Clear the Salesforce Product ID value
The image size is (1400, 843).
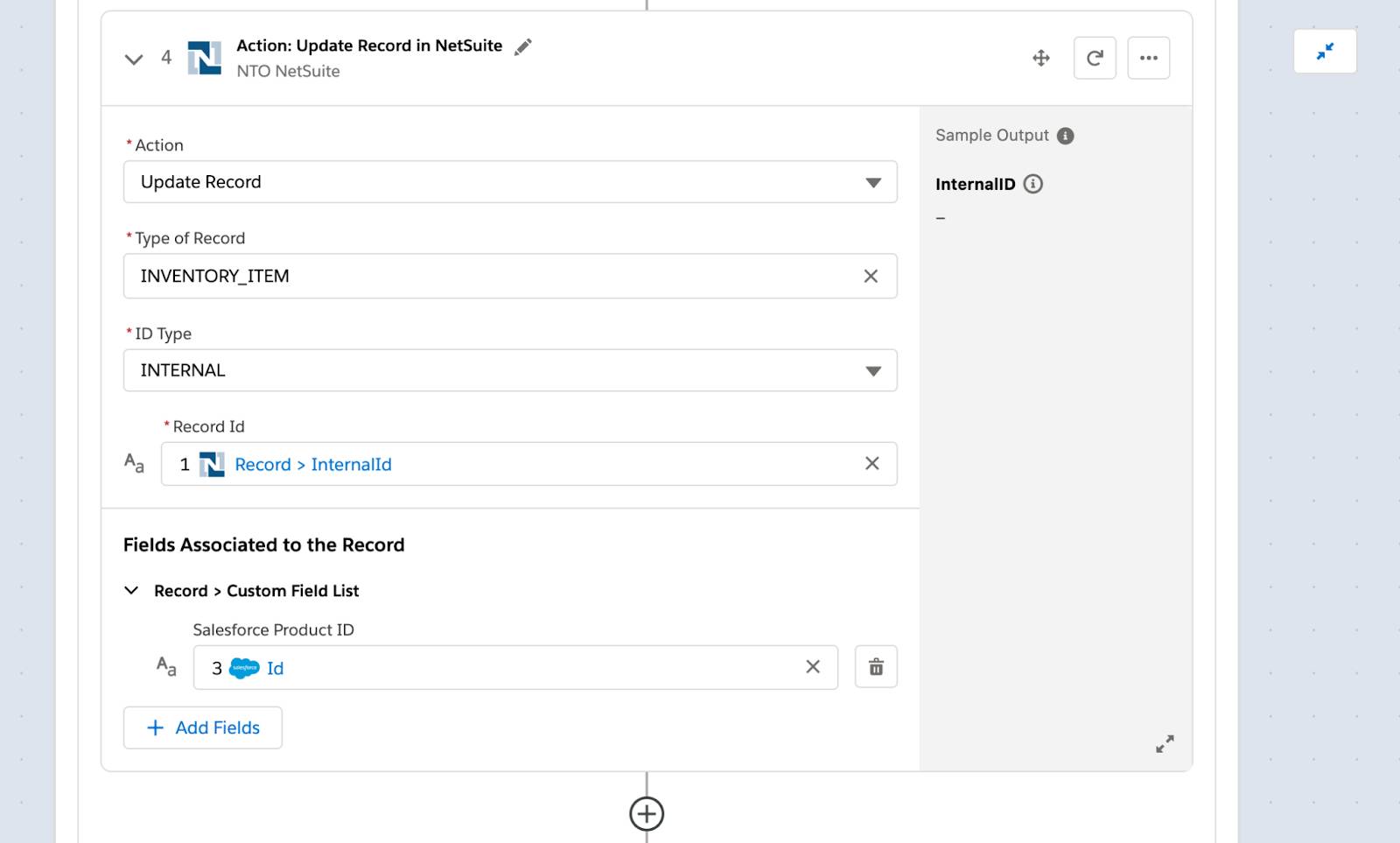point(813,667)
